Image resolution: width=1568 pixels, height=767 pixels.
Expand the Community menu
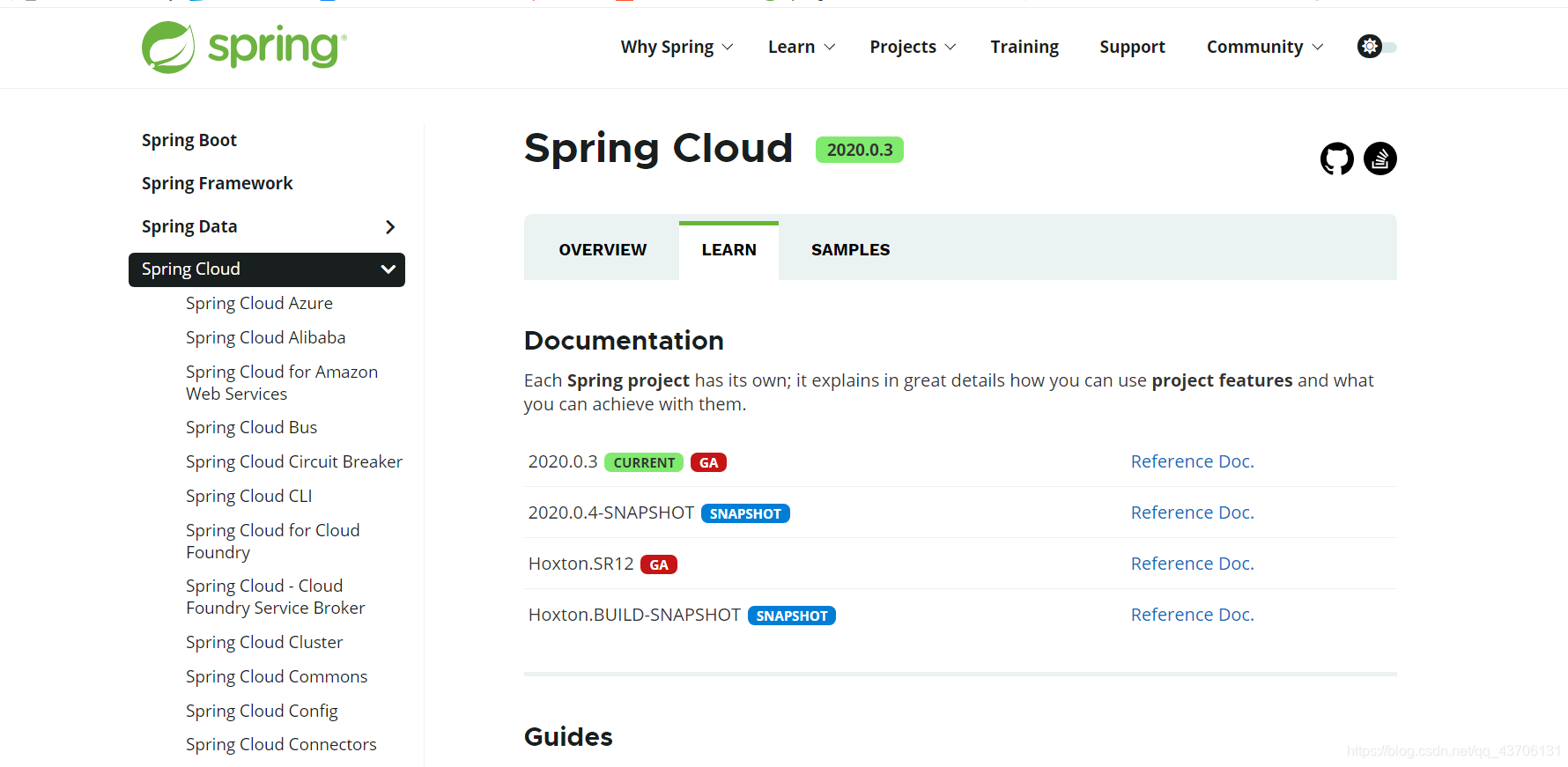pos(1265,47)
